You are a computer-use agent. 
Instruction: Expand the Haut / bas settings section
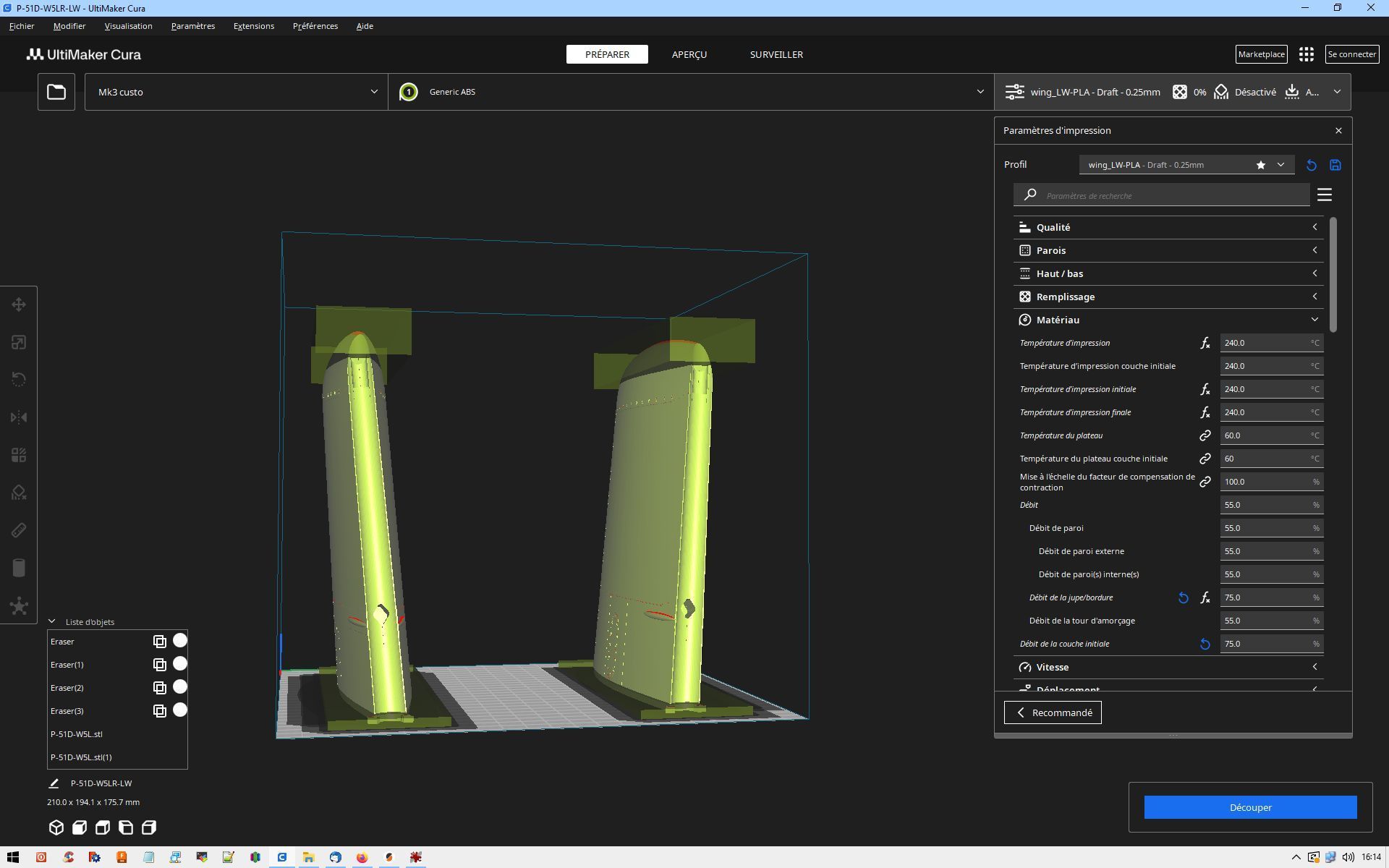coord(1169,273)
